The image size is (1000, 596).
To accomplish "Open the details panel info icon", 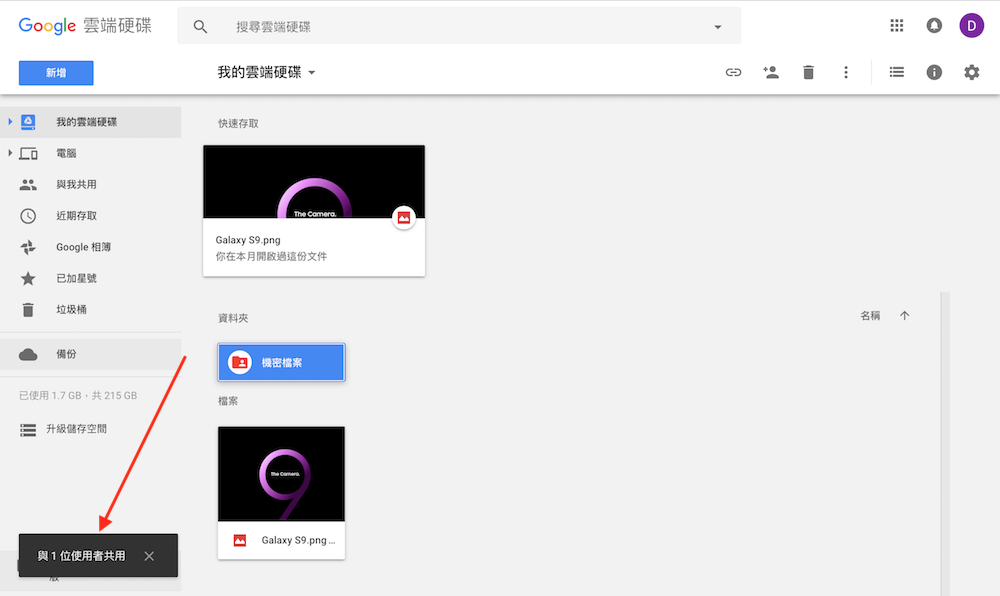I will pyautogui.click(x=934, y=72).
